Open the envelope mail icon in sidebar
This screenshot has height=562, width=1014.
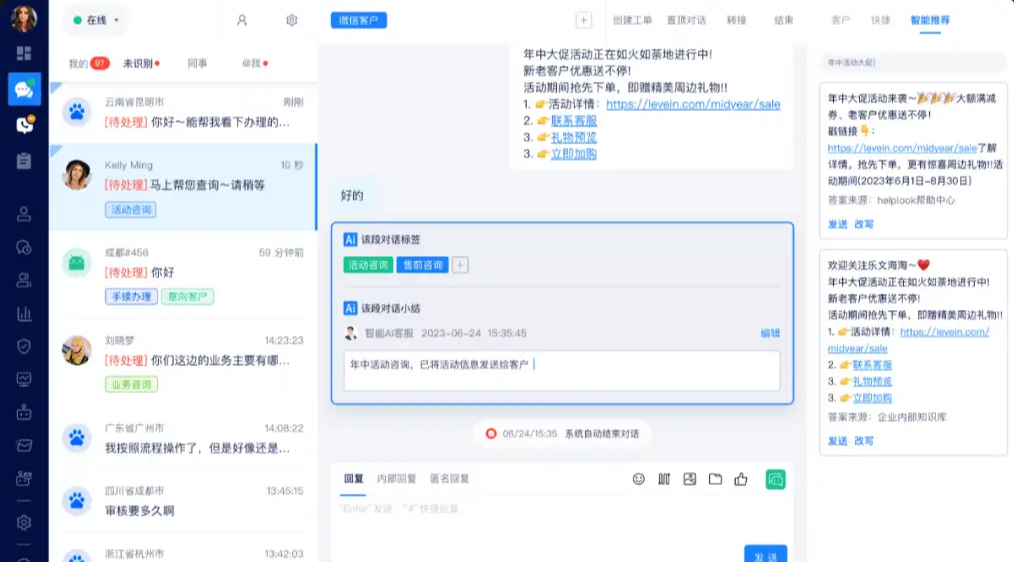point(24,446)
